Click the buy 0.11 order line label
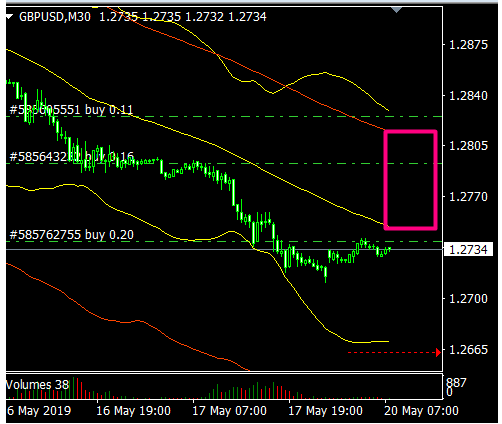502x424 pixels. pos(71,109)
